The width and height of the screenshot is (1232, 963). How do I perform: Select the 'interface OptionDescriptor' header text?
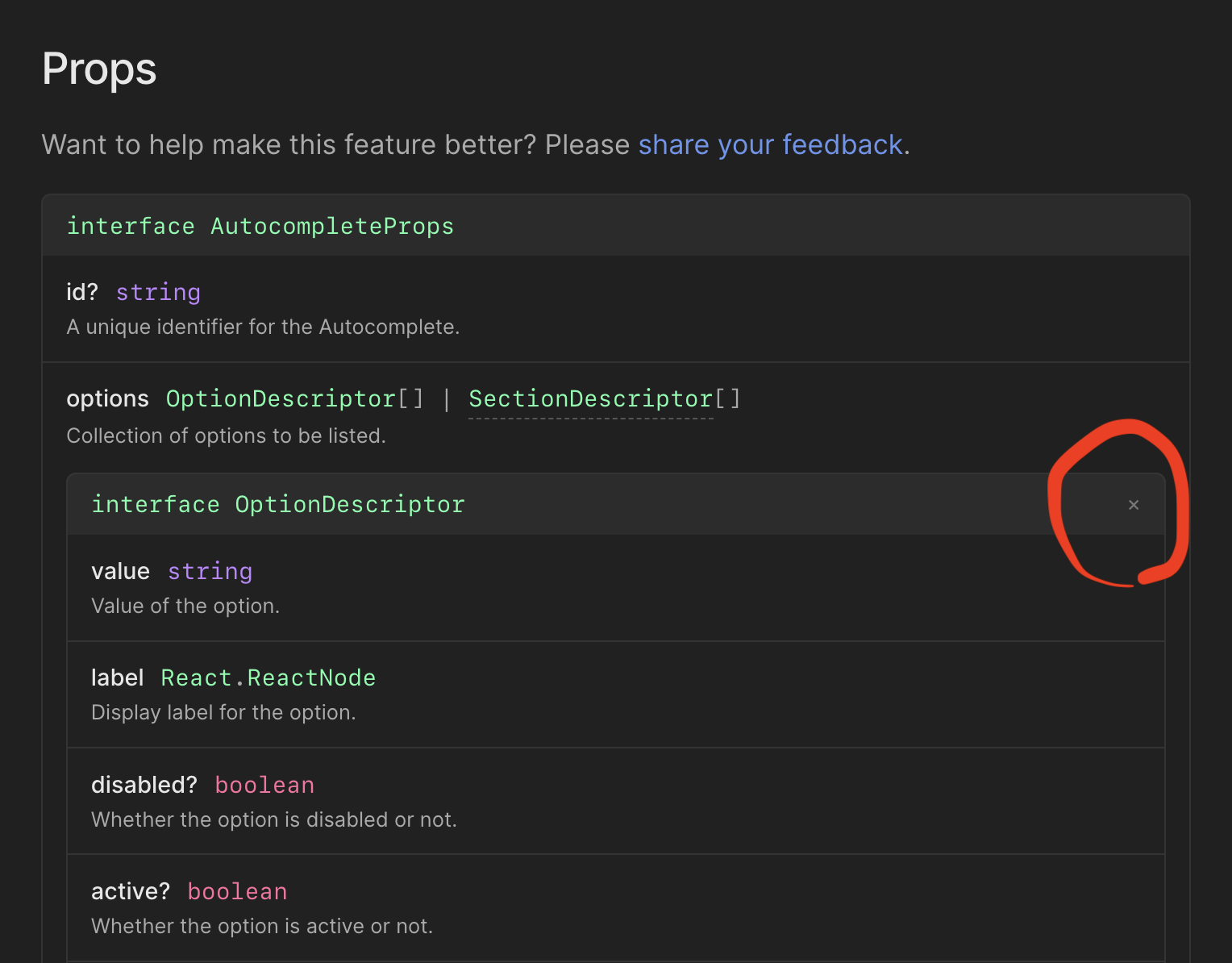pos(278,505)
